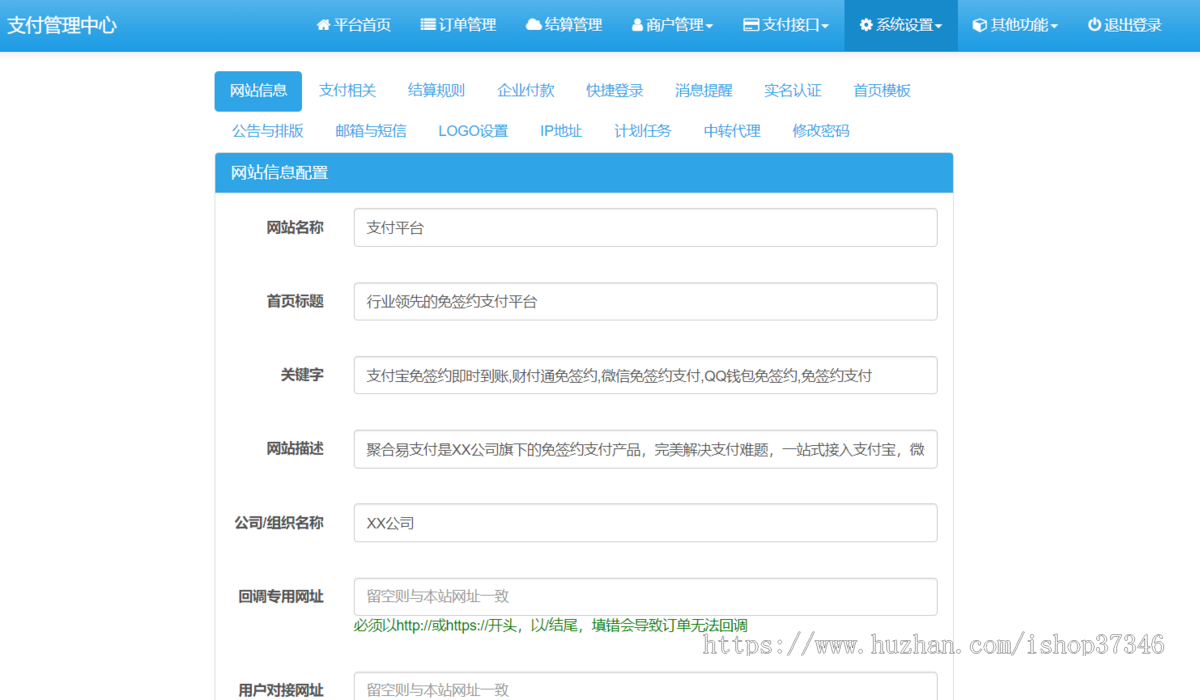Click the credit card icon beside 支付接口
This screenshot has width=1200, height=700.
(751, 25)
